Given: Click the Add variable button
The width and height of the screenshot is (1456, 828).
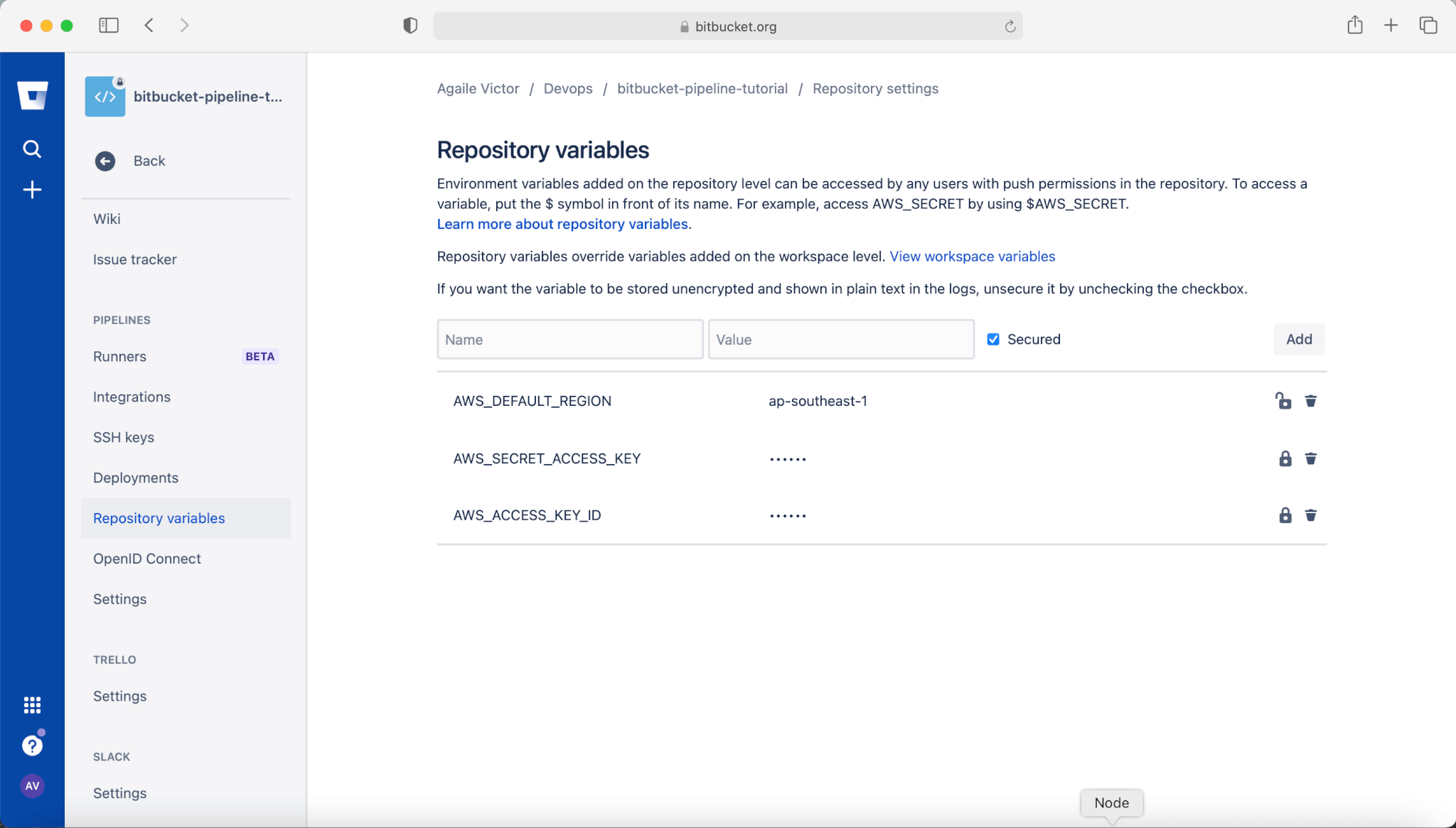Looking at the screenshot, I should (x=1298, y=340).
